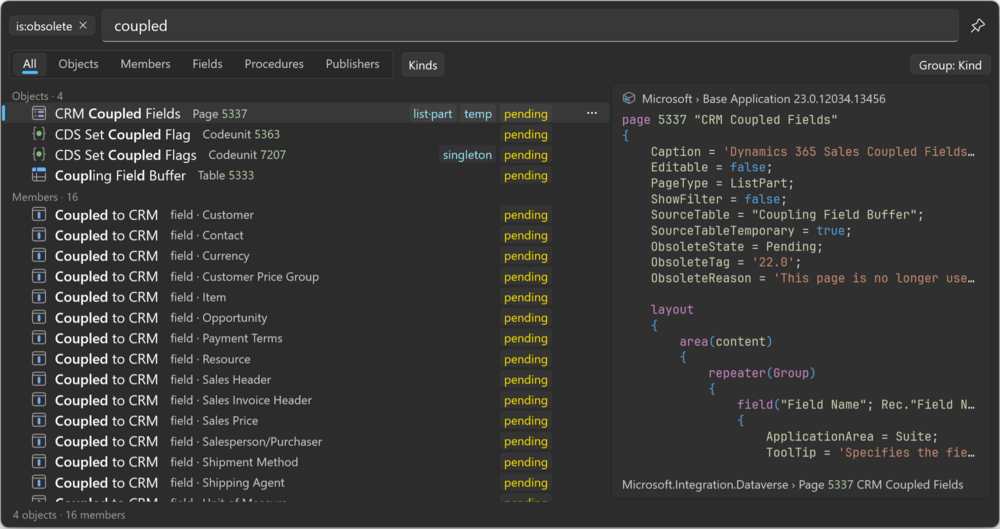Viewport: 1000px width, 529px height.
Task: Click the Objects · 4 group header
Action: (x=38, y=96)
